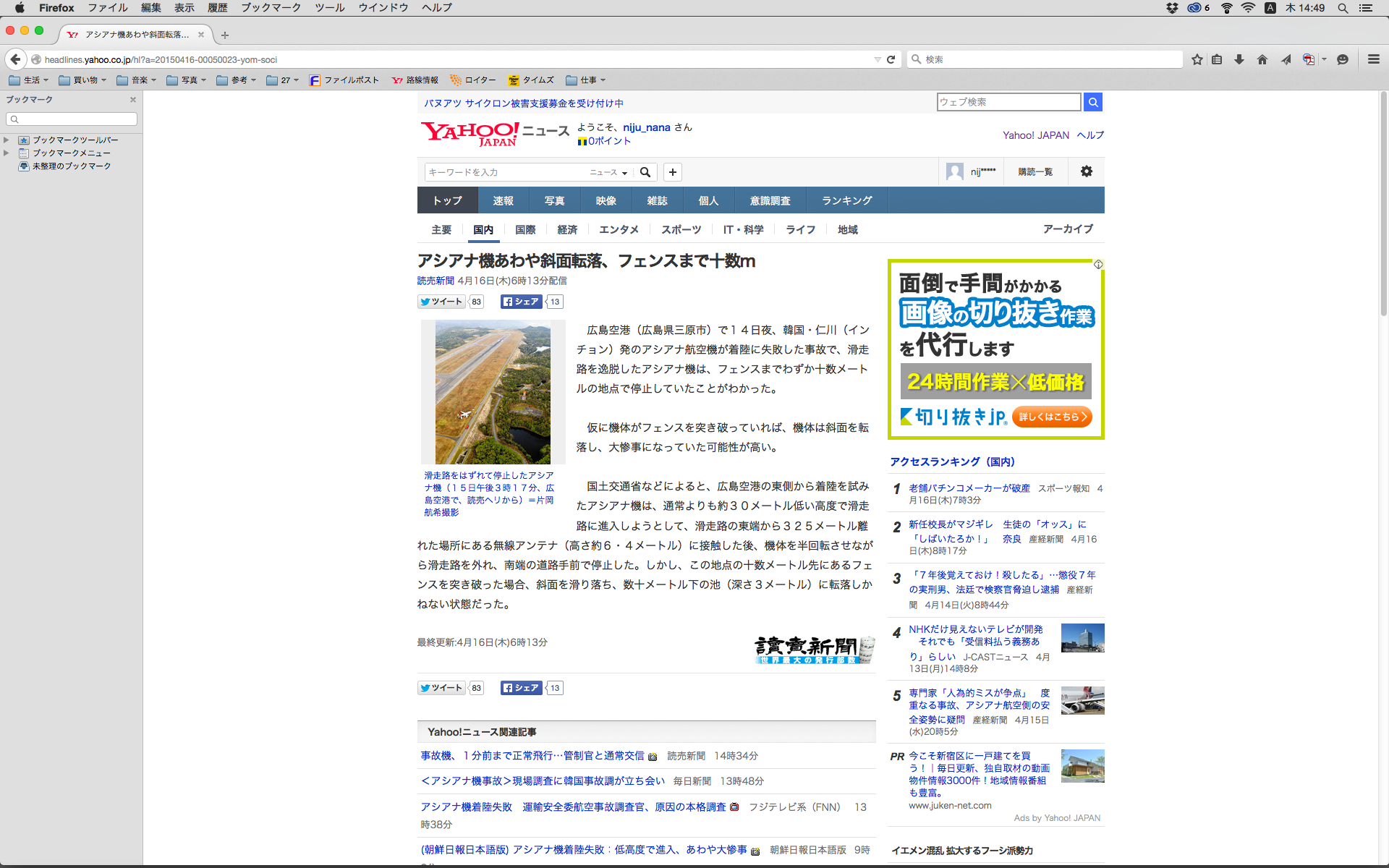Expand the ブックマークメニュー tree item

tap(7, 153)
